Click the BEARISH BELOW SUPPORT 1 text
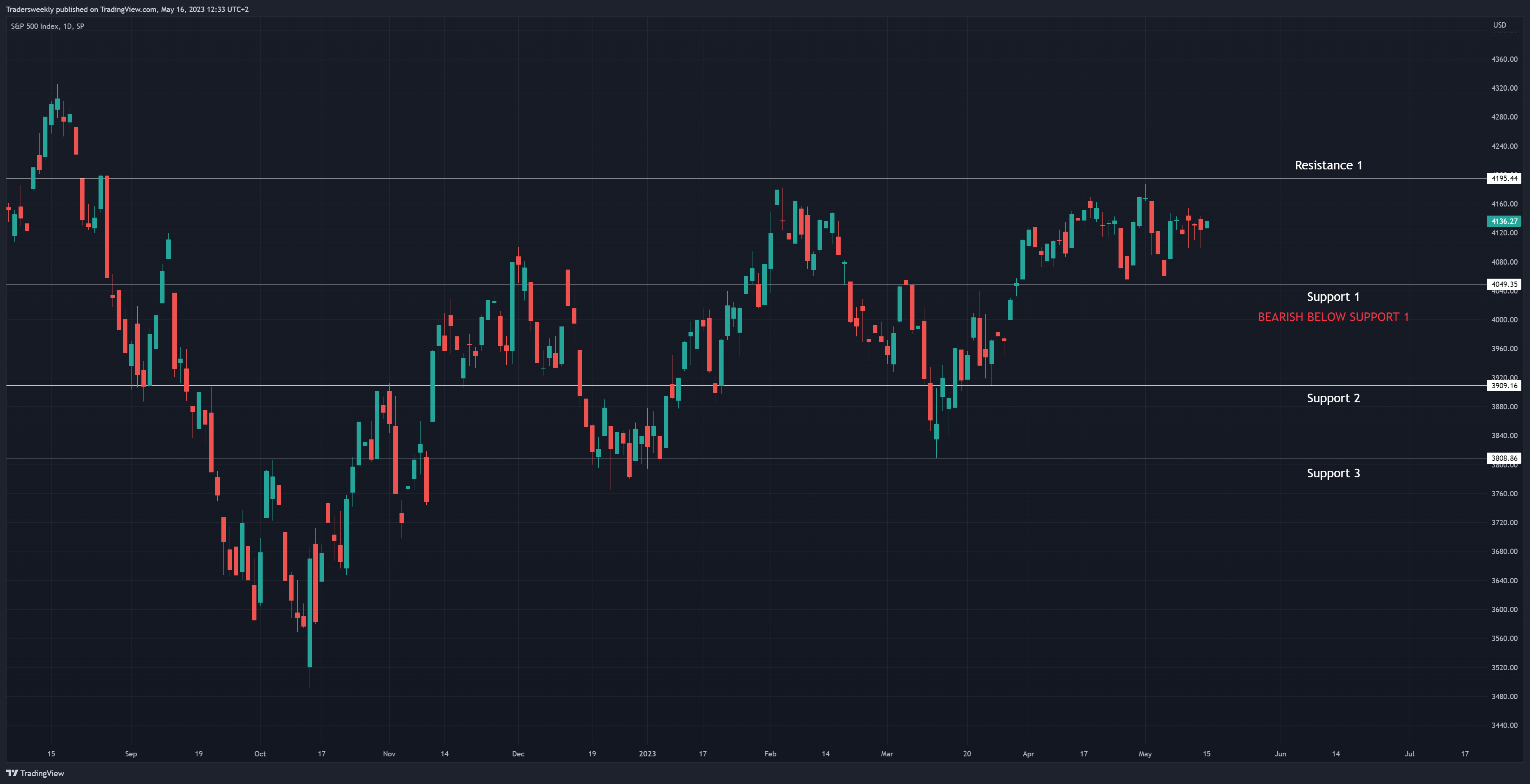Viewport: 1530px width, 784px height. (1333, 317)
